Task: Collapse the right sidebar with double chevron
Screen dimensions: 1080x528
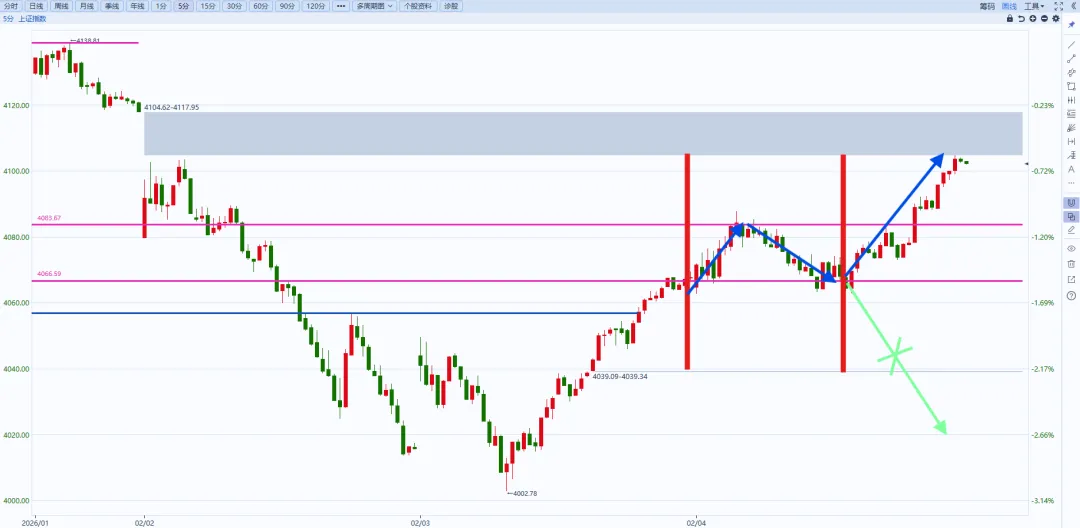Action: click(1073, 6)
